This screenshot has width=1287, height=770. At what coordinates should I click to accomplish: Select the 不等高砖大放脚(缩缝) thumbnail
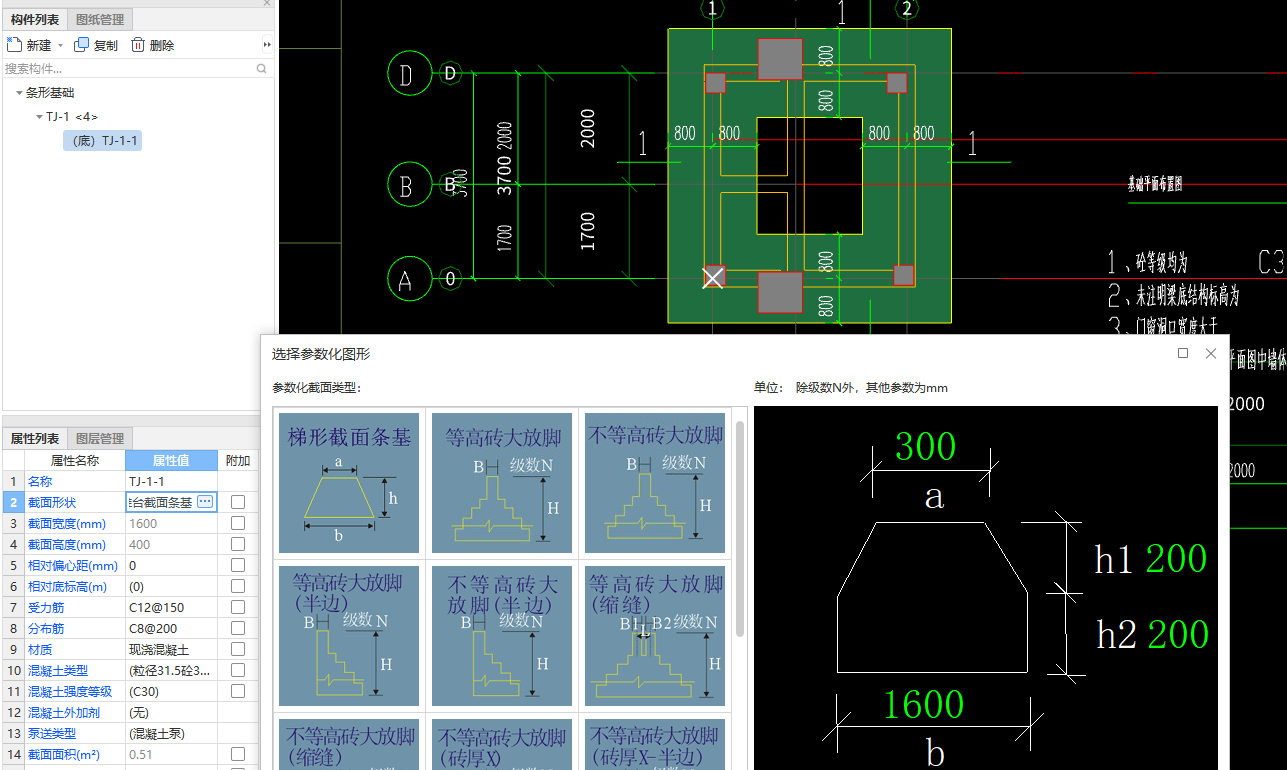coord(349,744)
